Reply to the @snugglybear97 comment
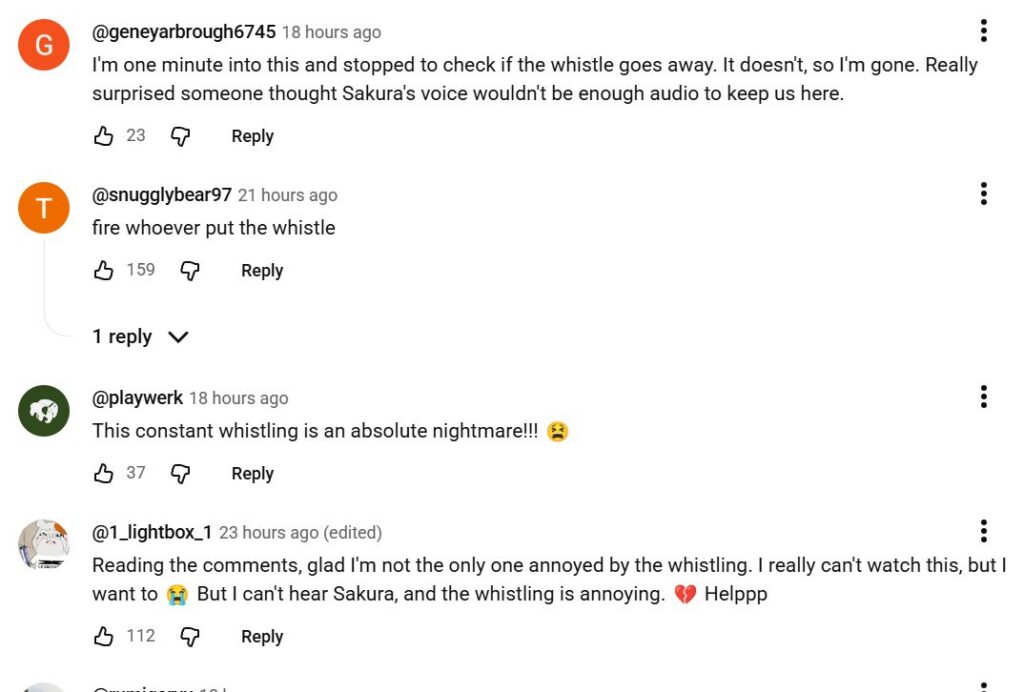This screenshot has height=692, width=1024. 262,270
